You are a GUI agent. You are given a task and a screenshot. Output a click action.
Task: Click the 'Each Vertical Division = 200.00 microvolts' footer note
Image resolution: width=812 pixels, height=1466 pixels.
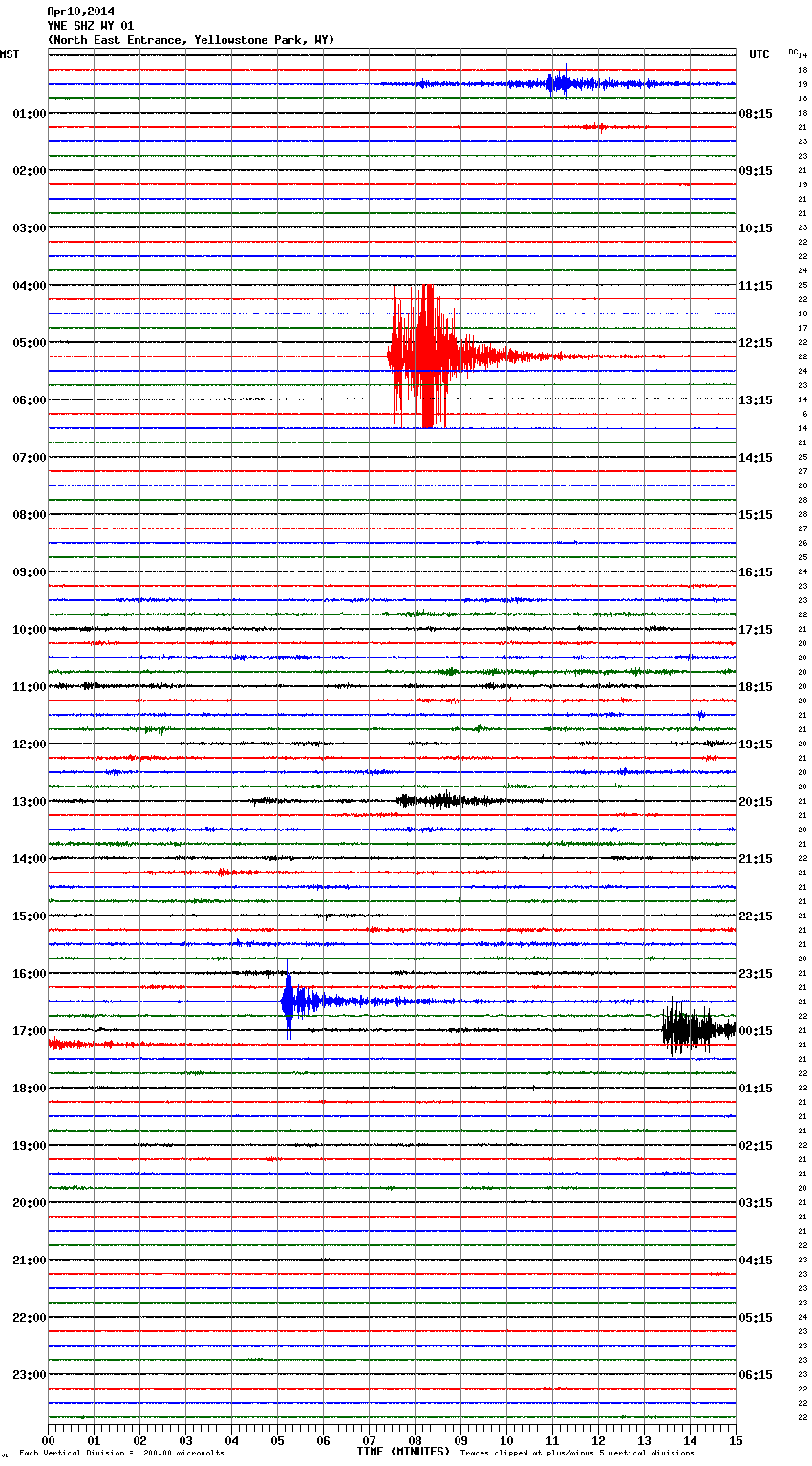[121, 1454]
